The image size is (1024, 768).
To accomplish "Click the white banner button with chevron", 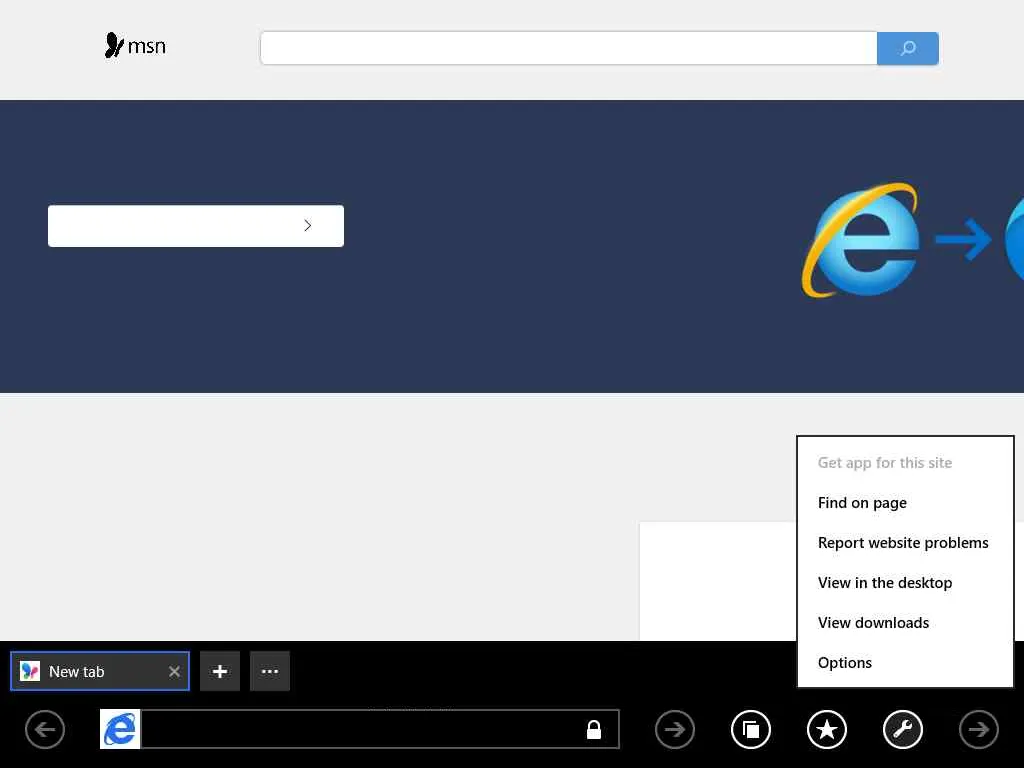I will tap(196, 226).
